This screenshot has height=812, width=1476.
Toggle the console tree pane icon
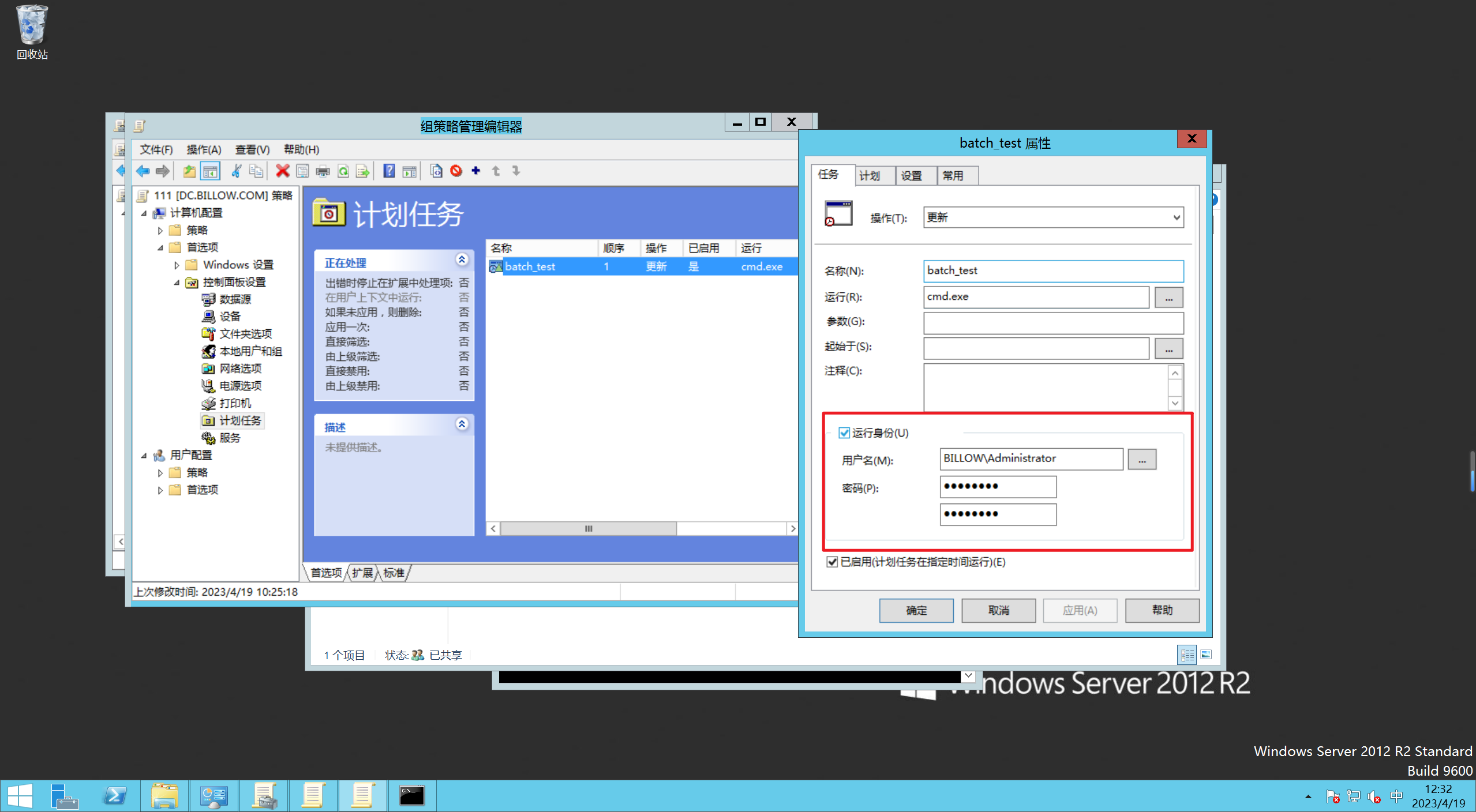point(210,171)
